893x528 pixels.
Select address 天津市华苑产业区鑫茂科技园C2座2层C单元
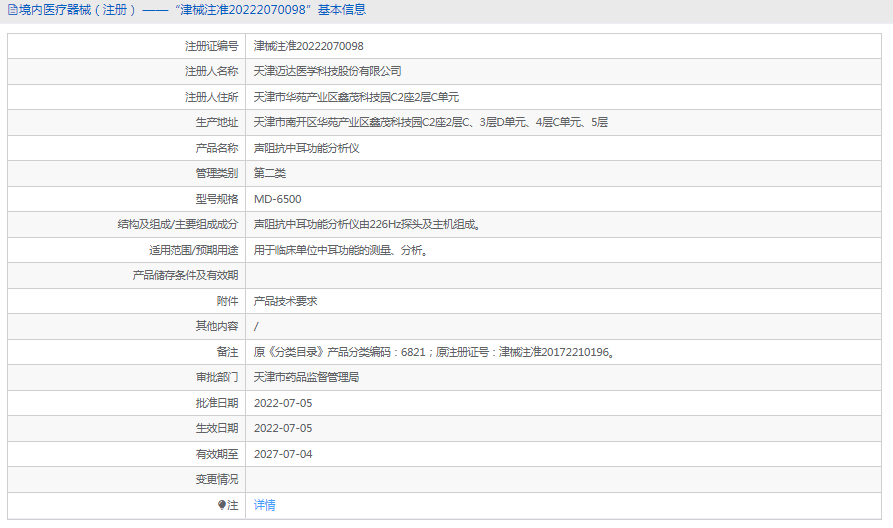[356, 97]
